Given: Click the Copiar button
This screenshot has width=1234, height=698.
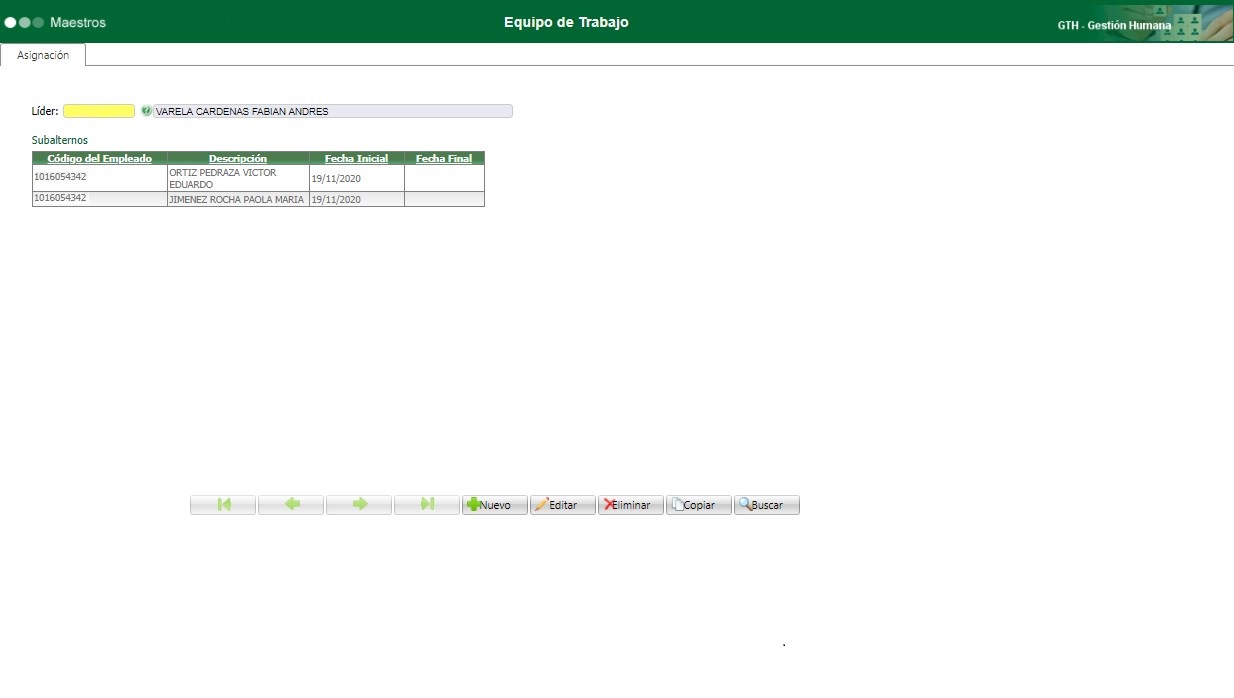Looking at the screenshot, I should [699, 505].
